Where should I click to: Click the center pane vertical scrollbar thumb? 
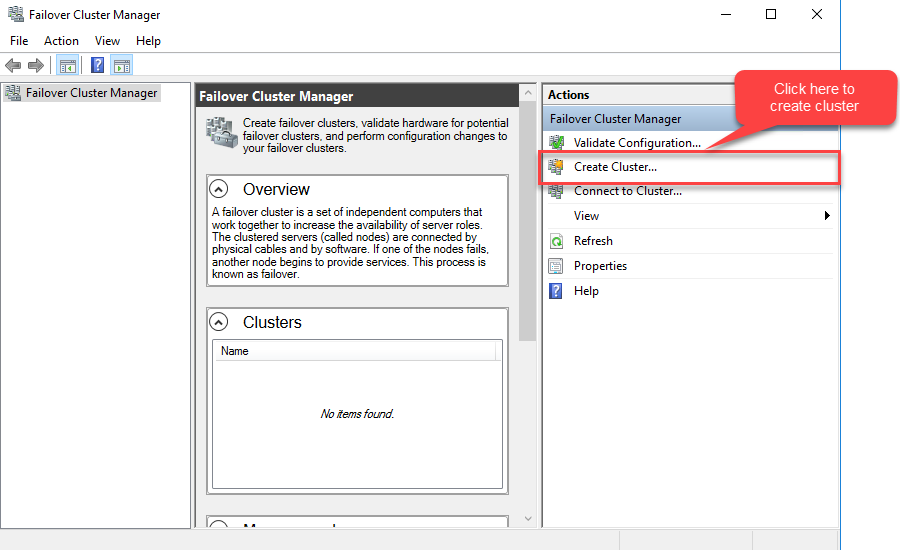tap(527, 222)
